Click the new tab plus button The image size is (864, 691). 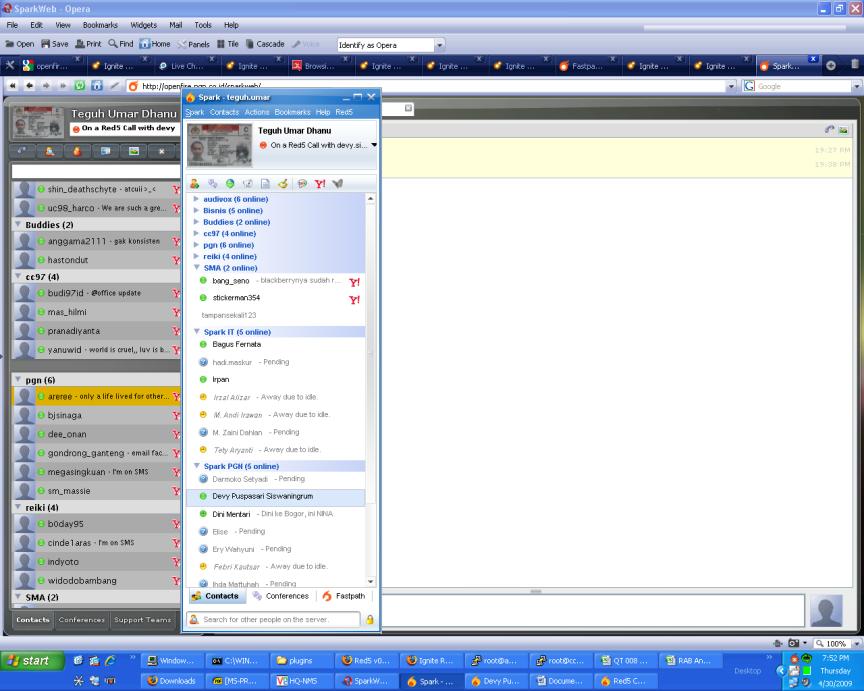(831, 66)
